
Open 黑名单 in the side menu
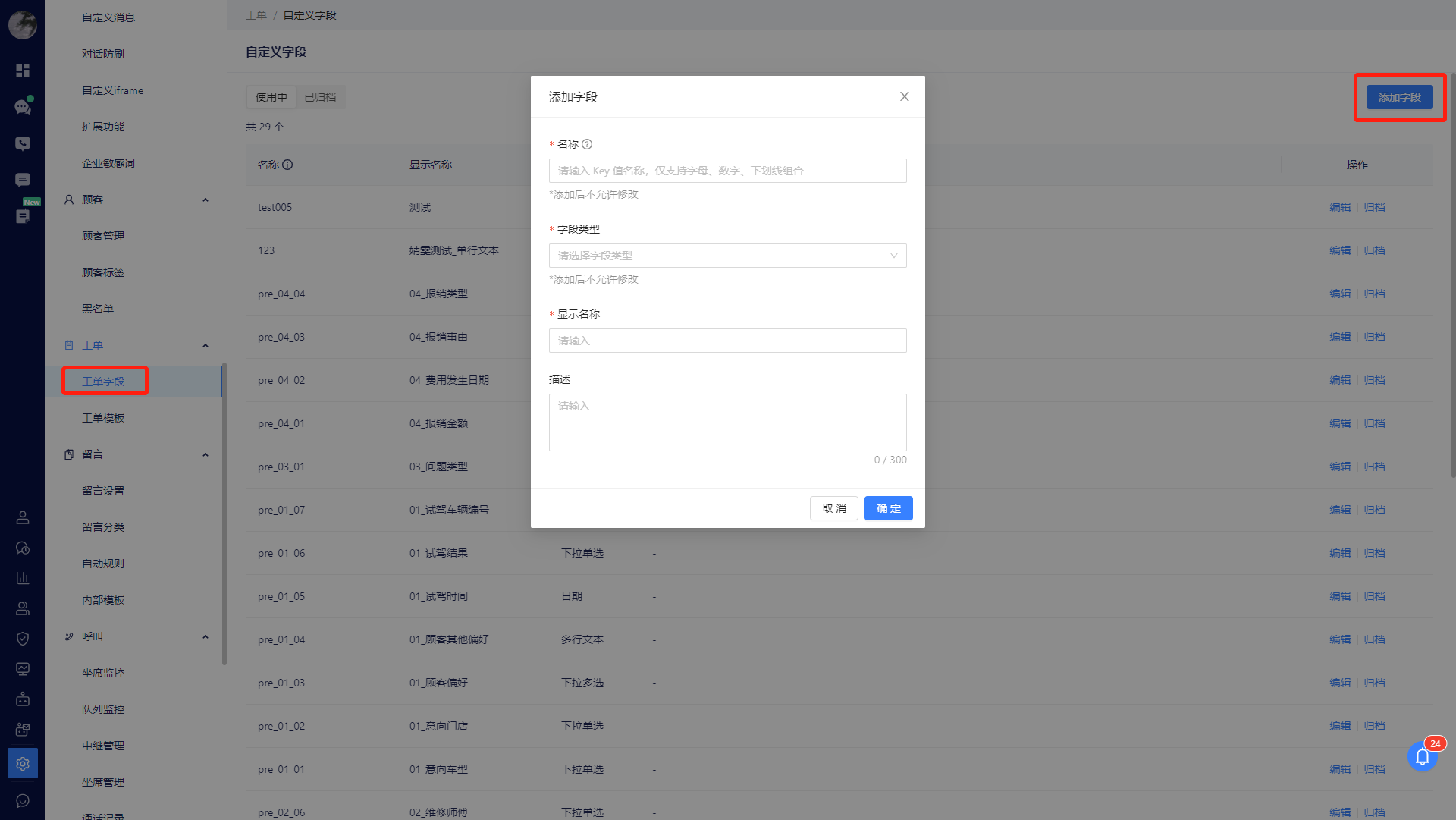point(98,309)
